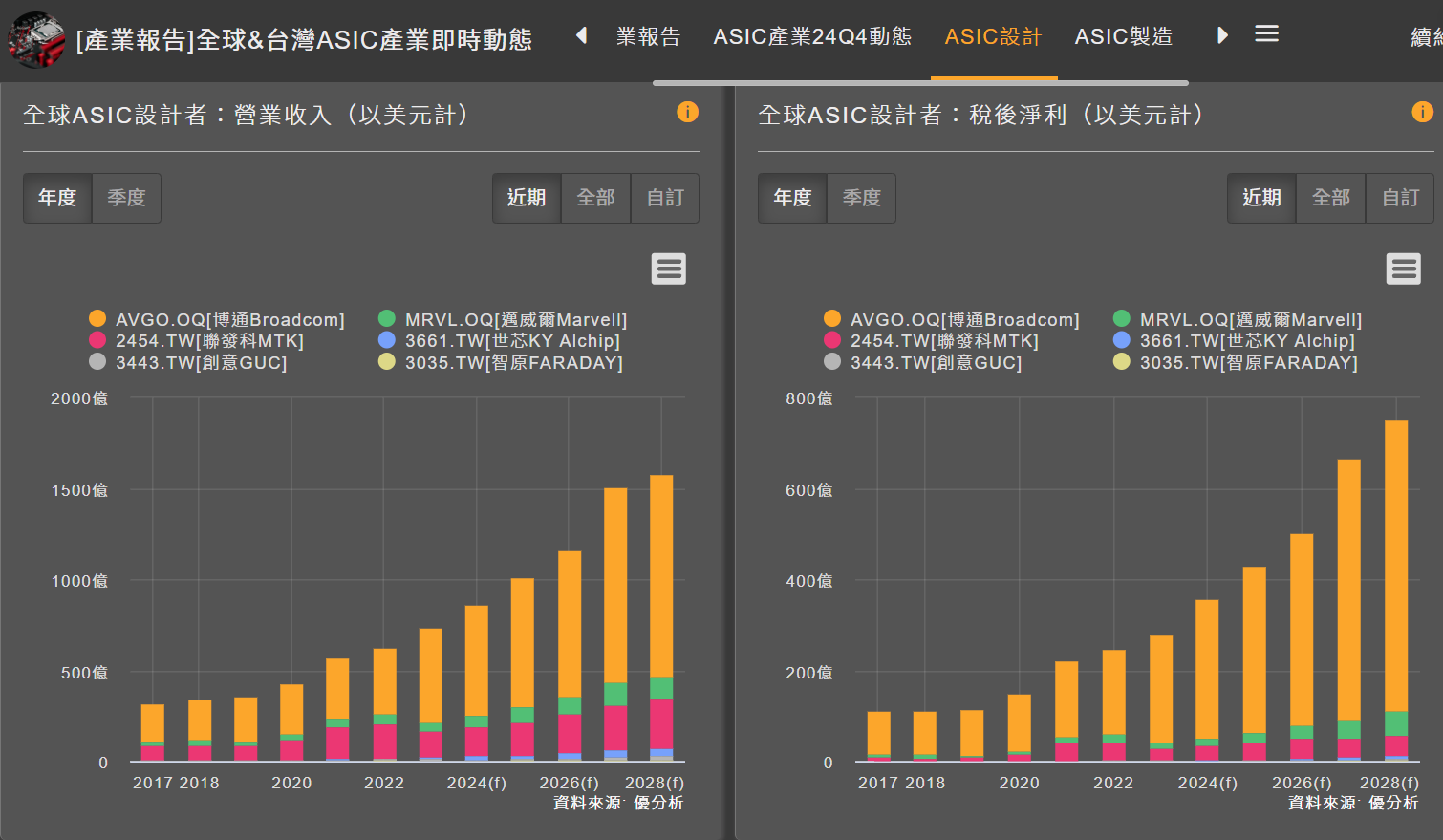Click info icon on the net profit panel
The height and width of the screenshot is (840, 1443).
1422,112
